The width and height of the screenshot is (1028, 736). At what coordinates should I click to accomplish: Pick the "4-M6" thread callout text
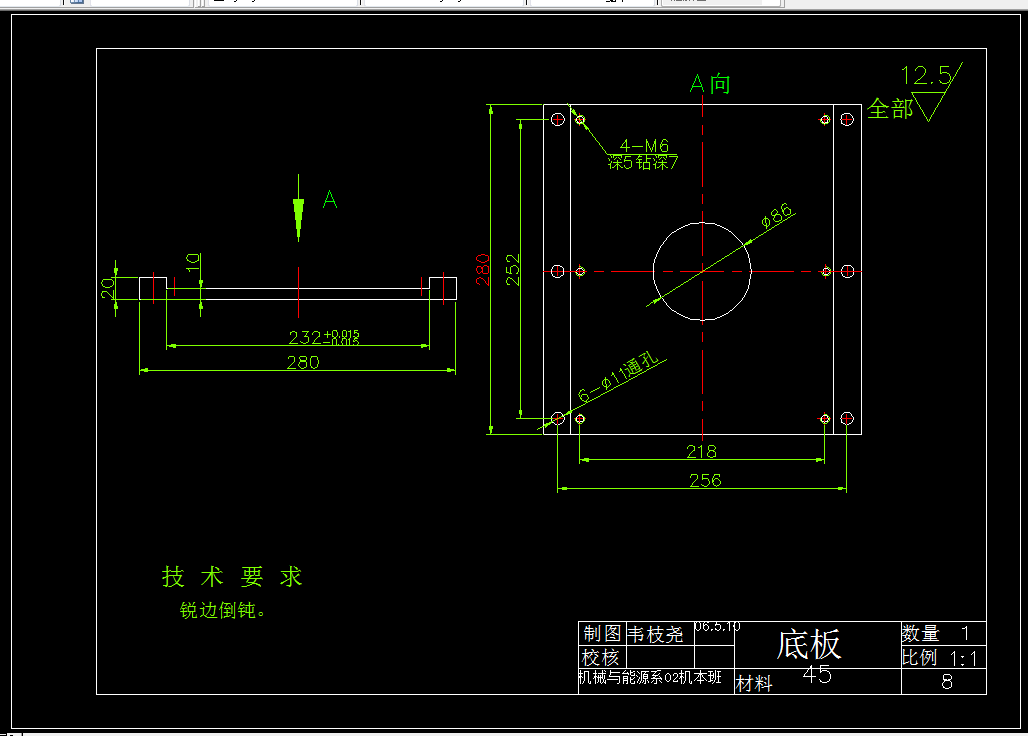(644, 145)
